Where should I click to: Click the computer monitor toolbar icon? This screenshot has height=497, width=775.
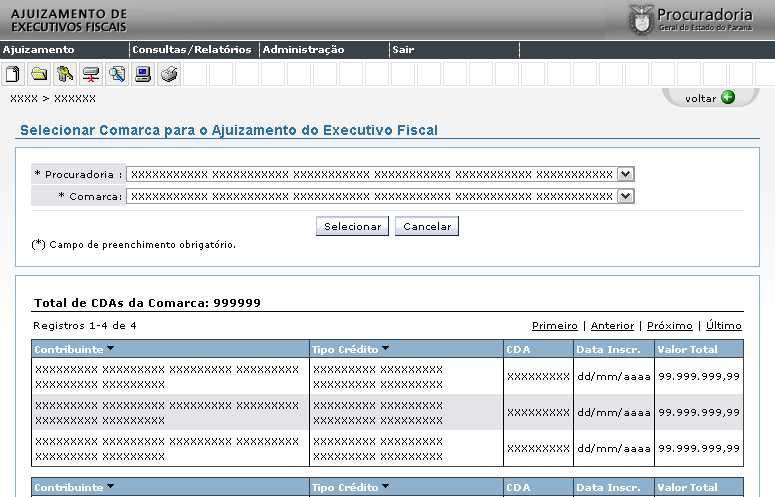(x=143, y=74)
